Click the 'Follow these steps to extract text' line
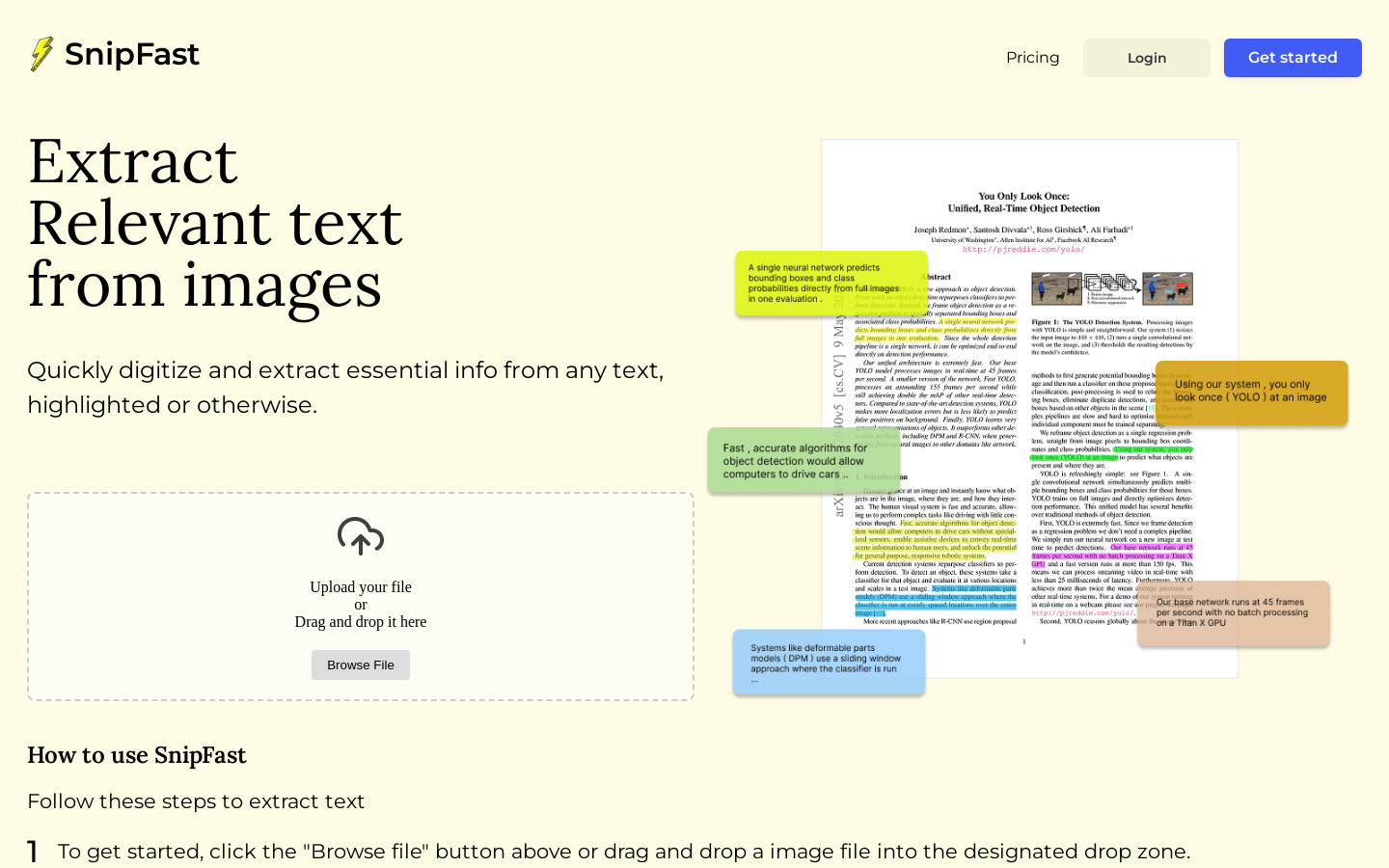1389x868 pixels. point(196,801)
